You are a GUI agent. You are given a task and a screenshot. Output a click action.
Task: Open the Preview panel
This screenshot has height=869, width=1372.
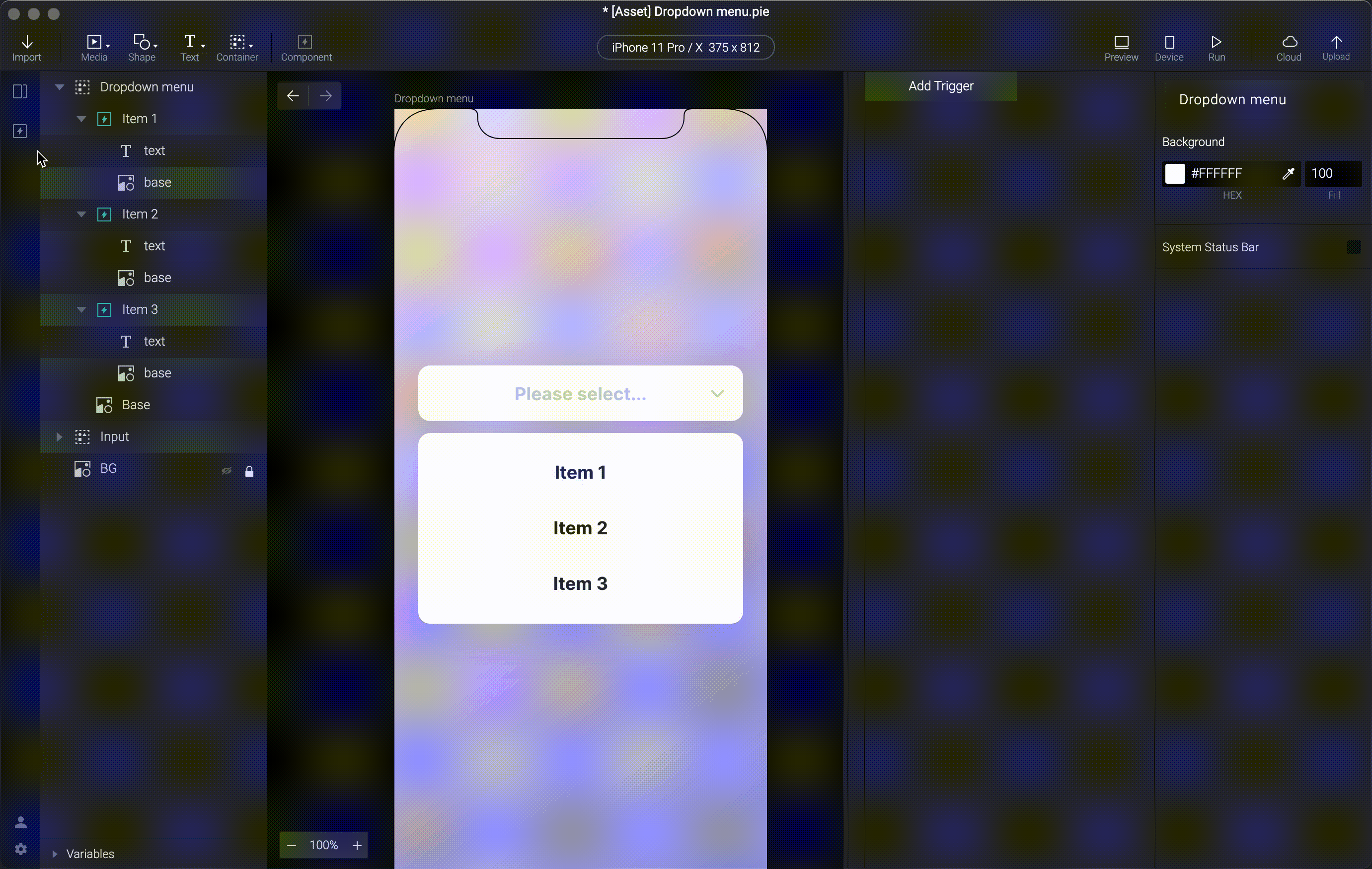(1121, 47)
